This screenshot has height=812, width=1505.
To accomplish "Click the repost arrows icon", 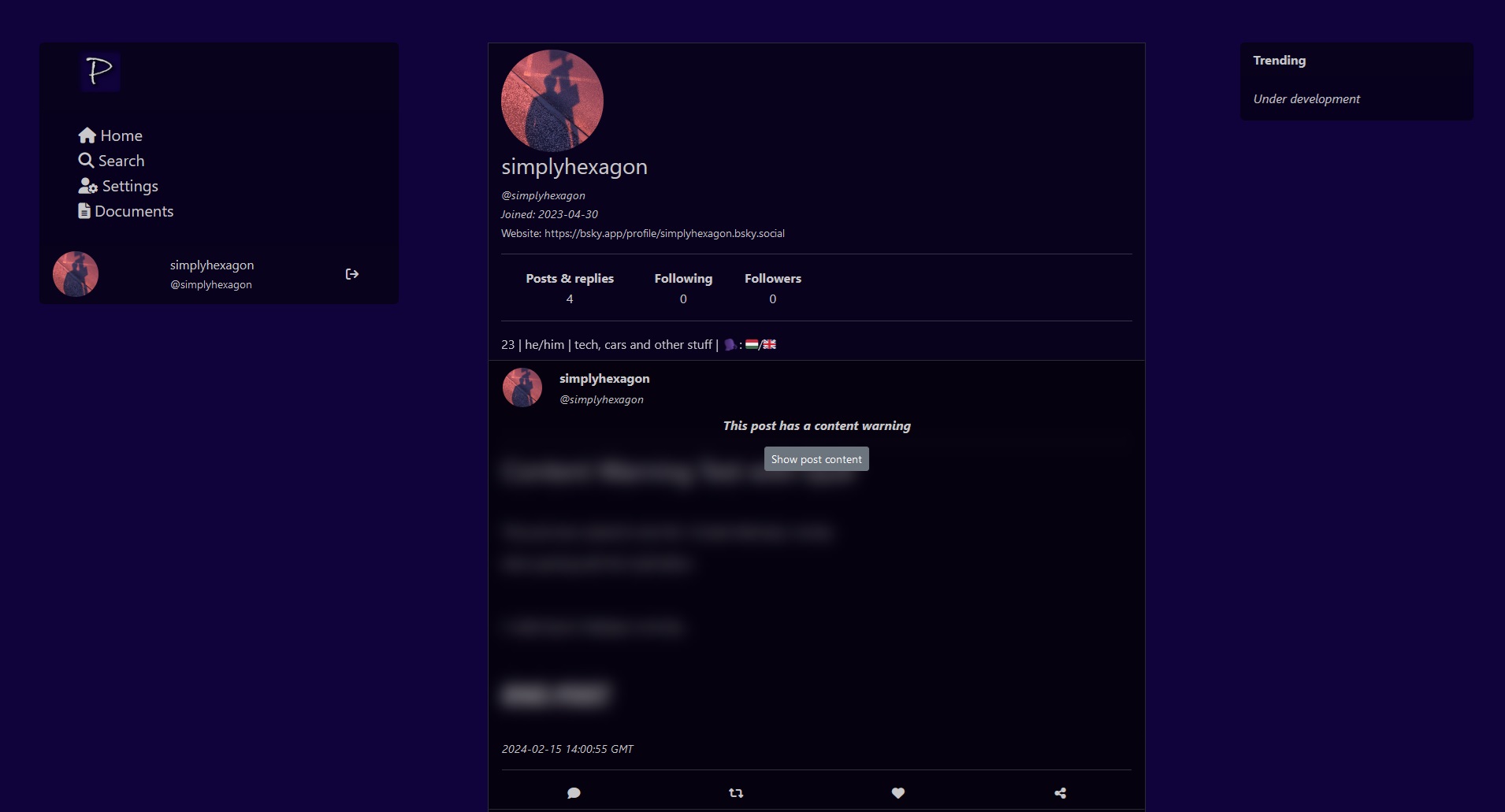I will (x=736, y=793).
